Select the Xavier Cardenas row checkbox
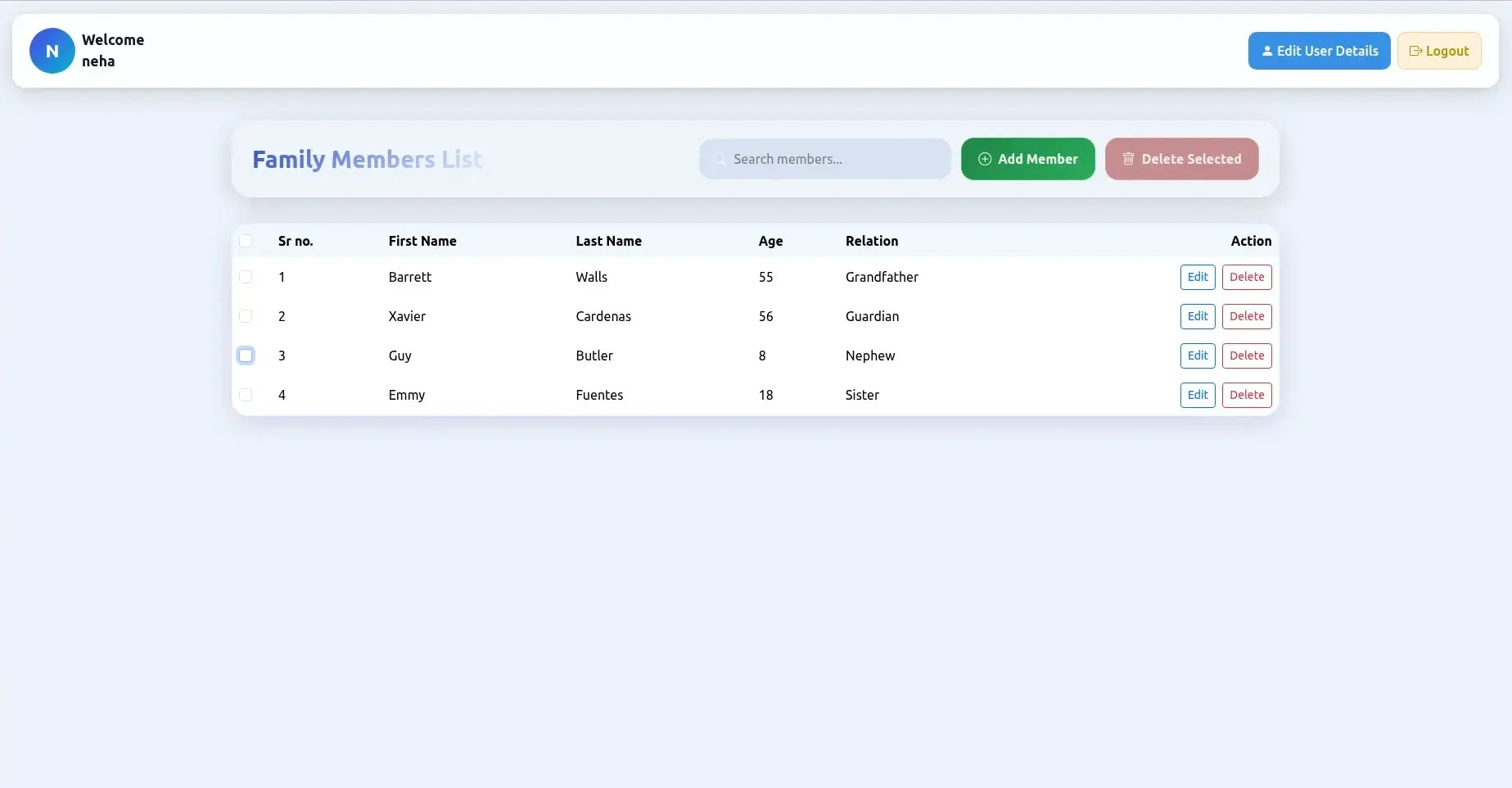 click(x=246, y=316)
